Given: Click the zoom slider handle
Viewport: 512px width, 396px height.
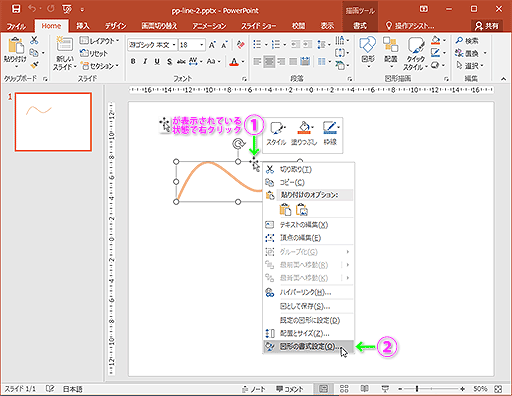Looking at the screenshot, I should tap(417, 389).
